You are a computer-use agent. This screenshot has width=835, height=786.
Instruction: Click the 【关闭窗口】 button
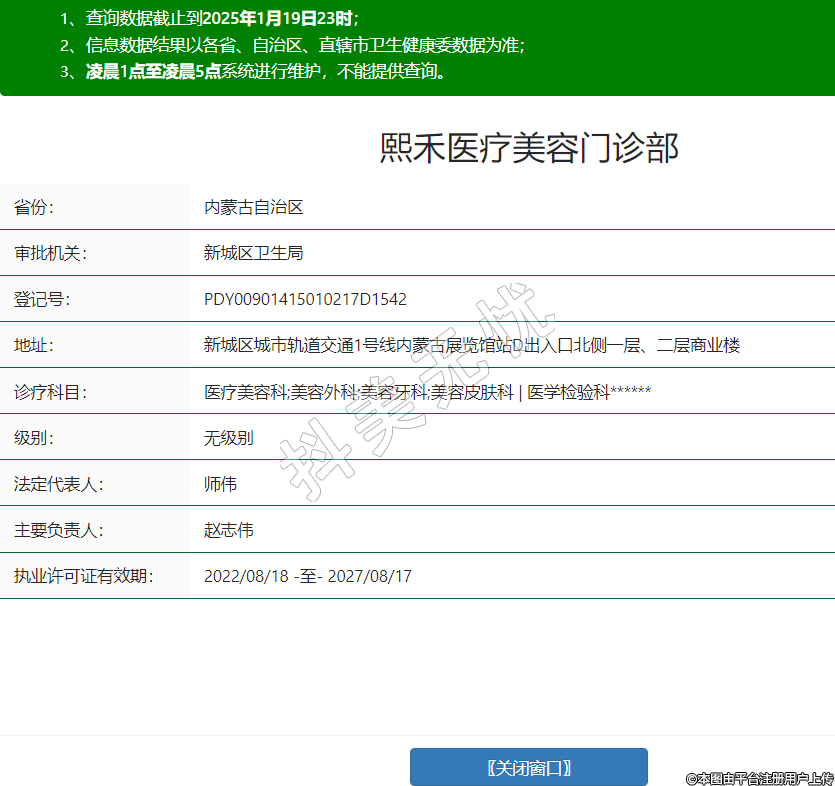528,767
